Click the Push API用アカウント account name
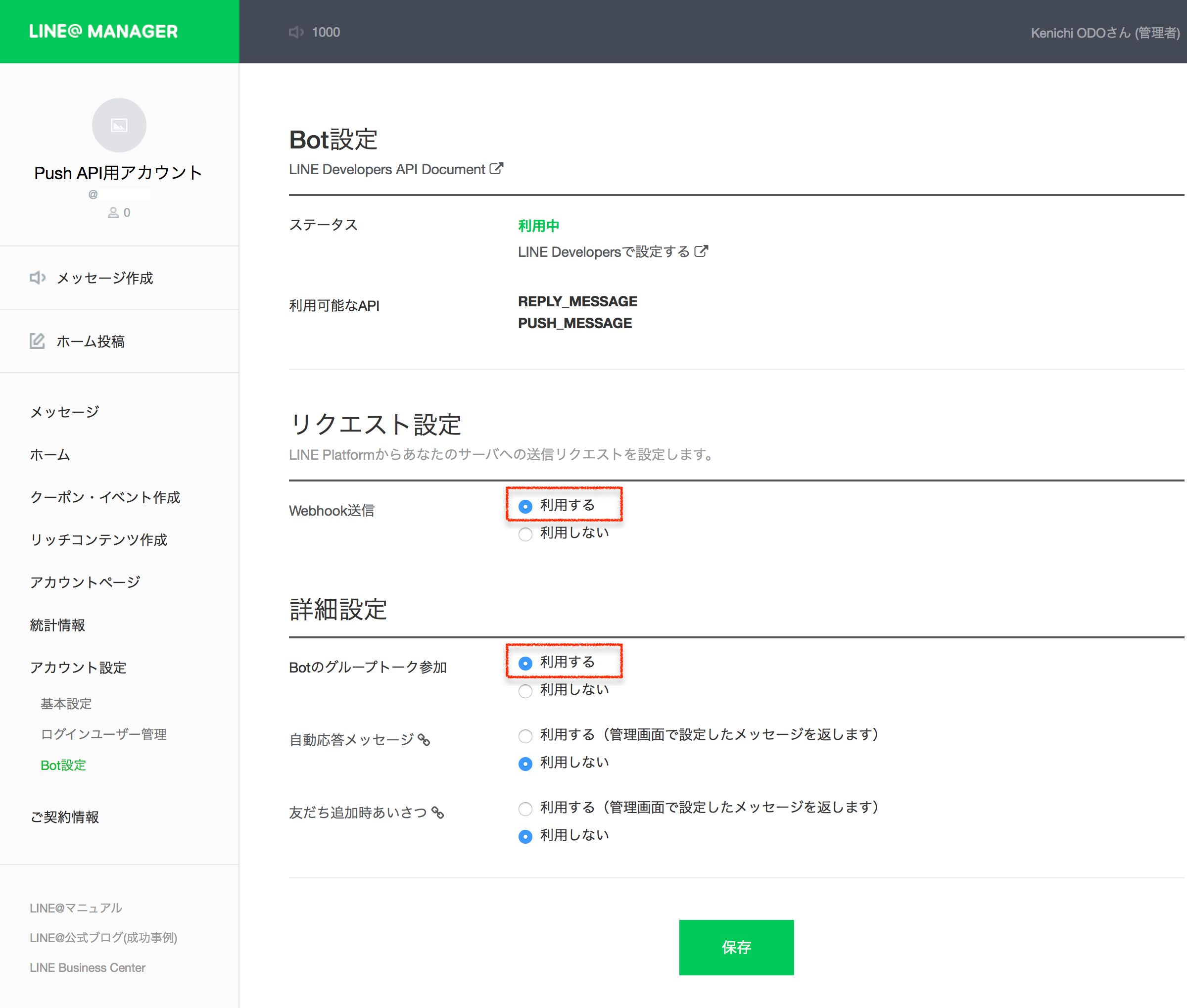 coord(118,173)
